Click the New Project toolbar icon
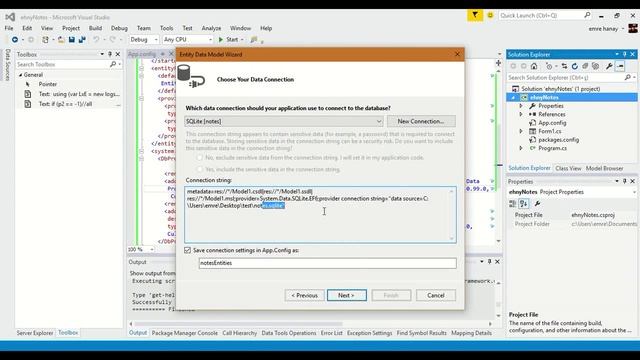Viewport: 640px width, 360px height. 45,40
